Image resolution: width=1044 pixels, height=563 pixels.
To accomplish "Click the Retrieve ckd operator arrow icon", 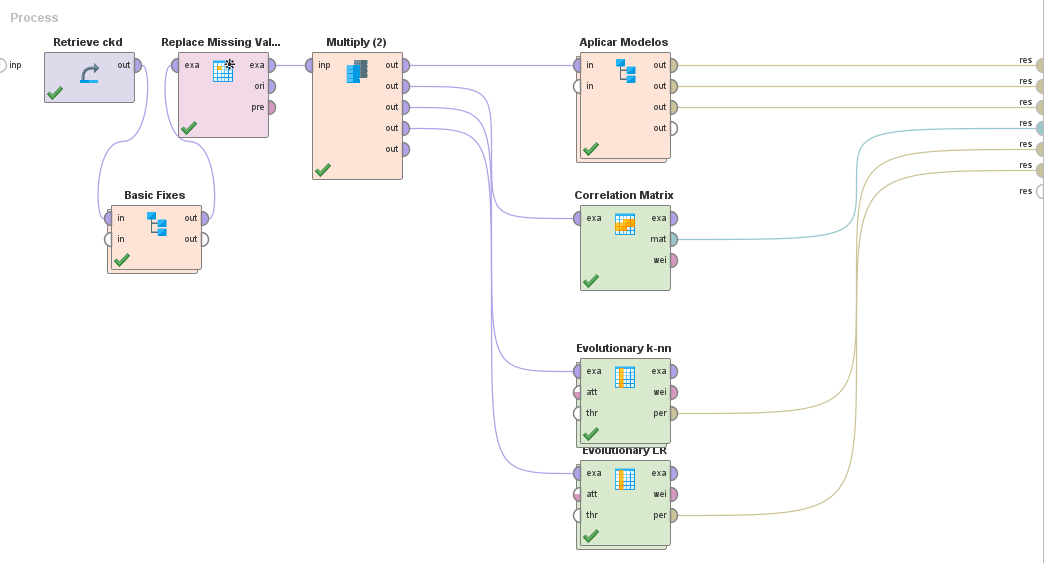I will 89,73.
